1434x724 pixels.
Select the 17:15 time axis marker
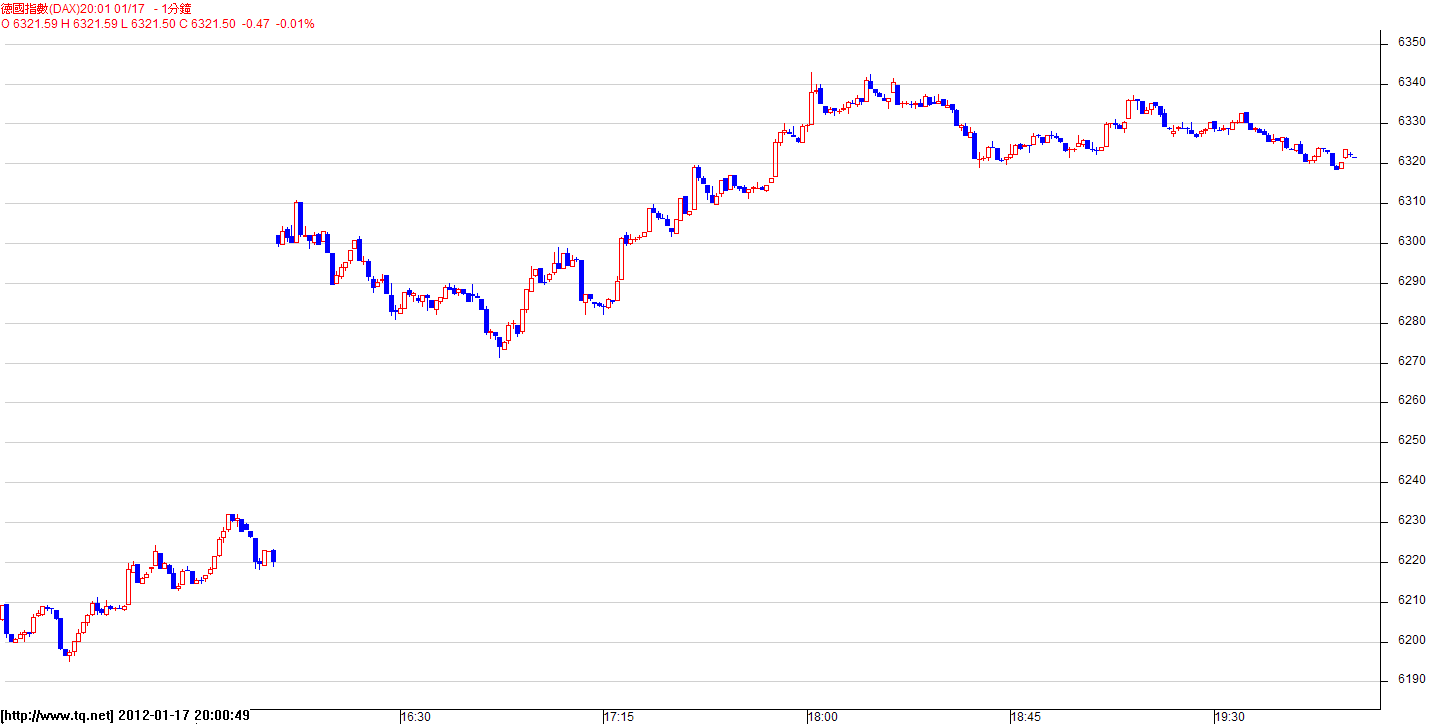[619, 717]
